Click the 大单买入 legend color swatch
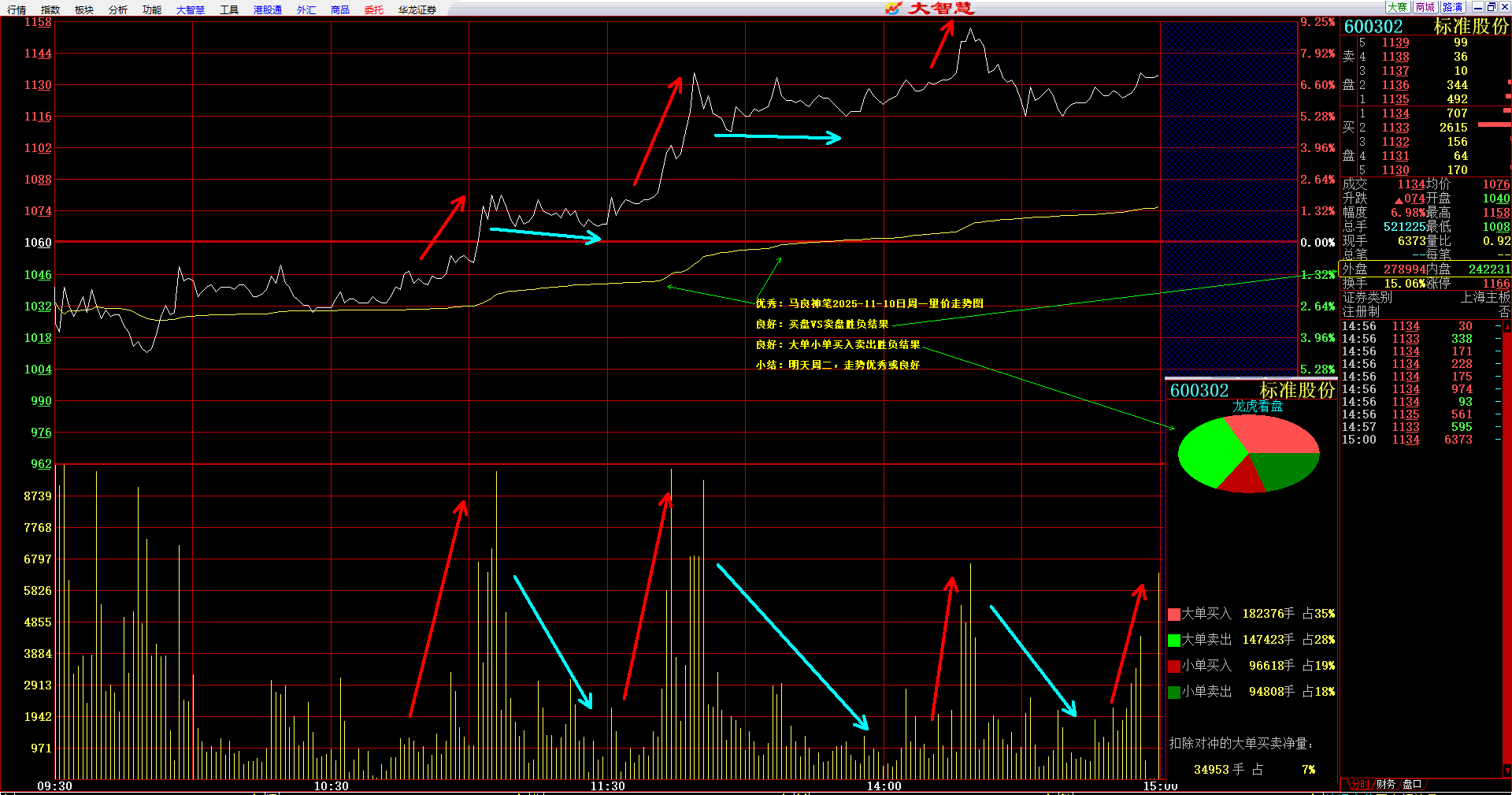Image resolution: width=1512 pixels, height=795 pixels. pos(1174,614)
